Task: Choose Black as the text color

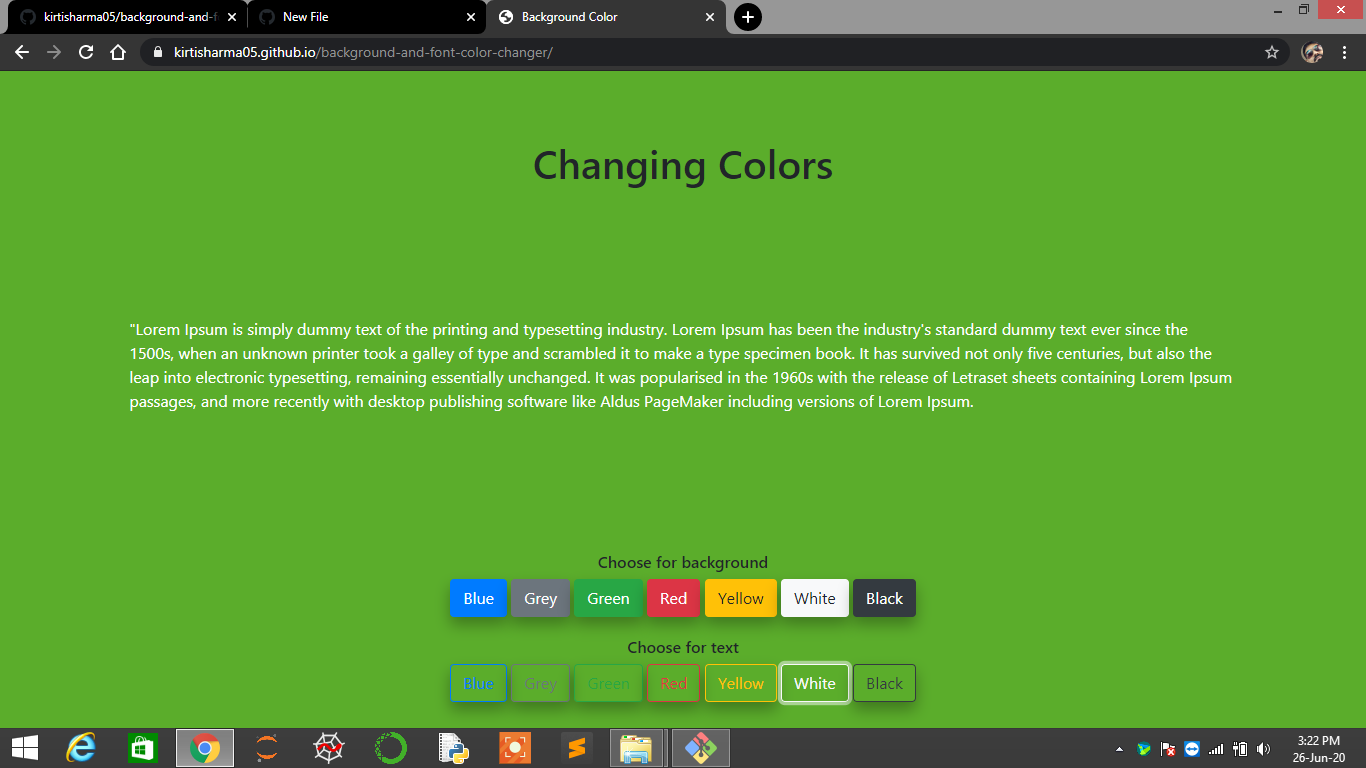Action: pyautogui.click(x=884, y=683)
